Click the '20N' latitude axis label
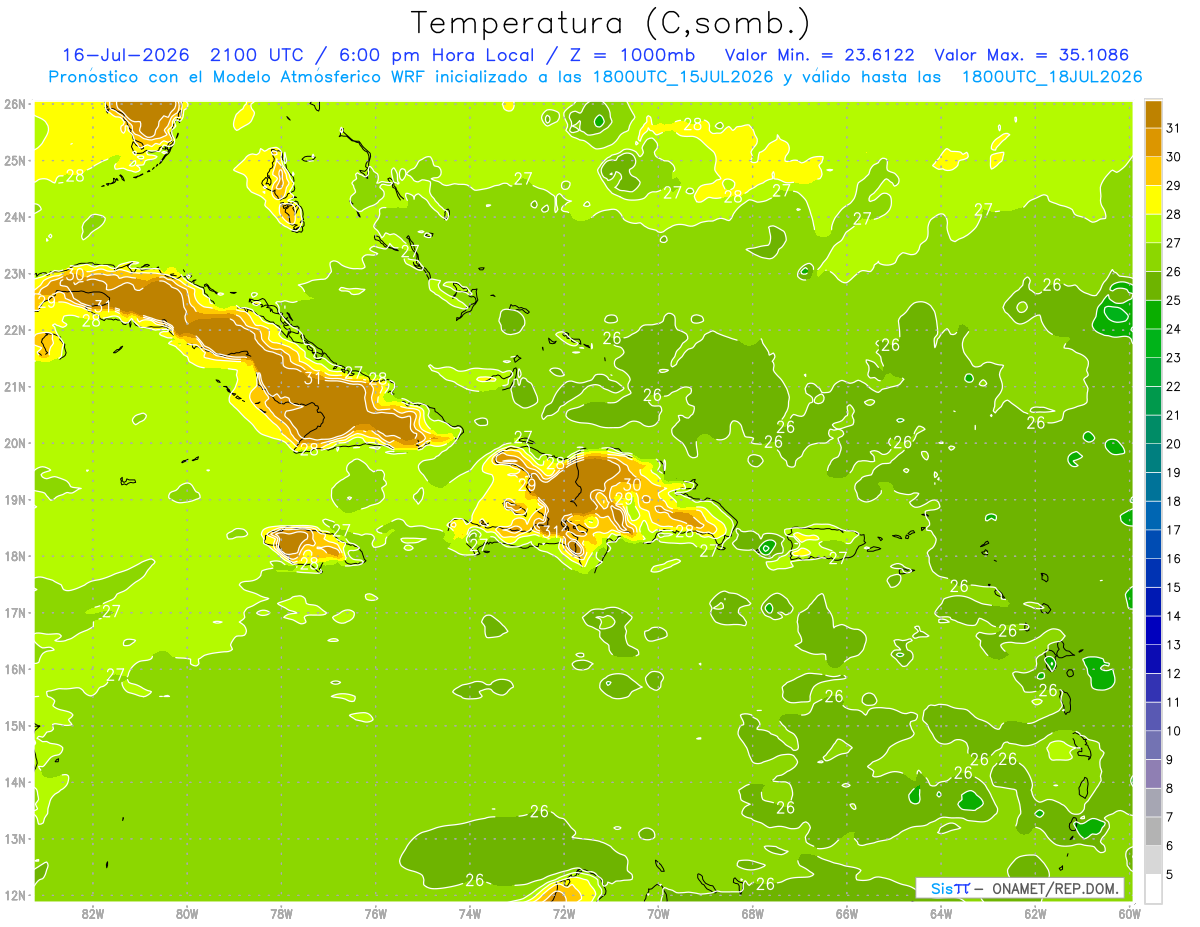Viewport: 1200px width, 927px height. tap(14, 443)
